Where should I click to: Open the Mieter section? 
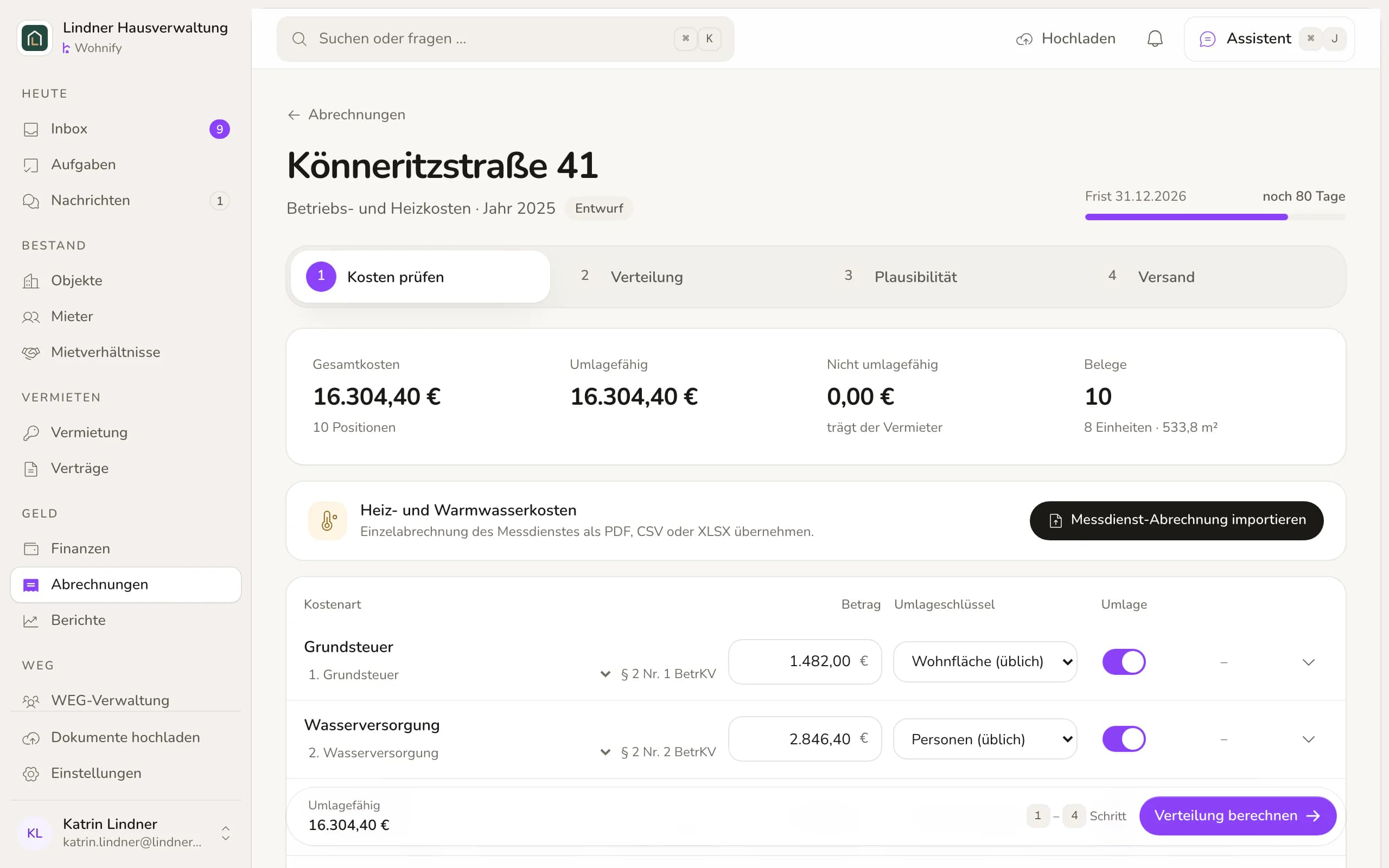[126, 316]
